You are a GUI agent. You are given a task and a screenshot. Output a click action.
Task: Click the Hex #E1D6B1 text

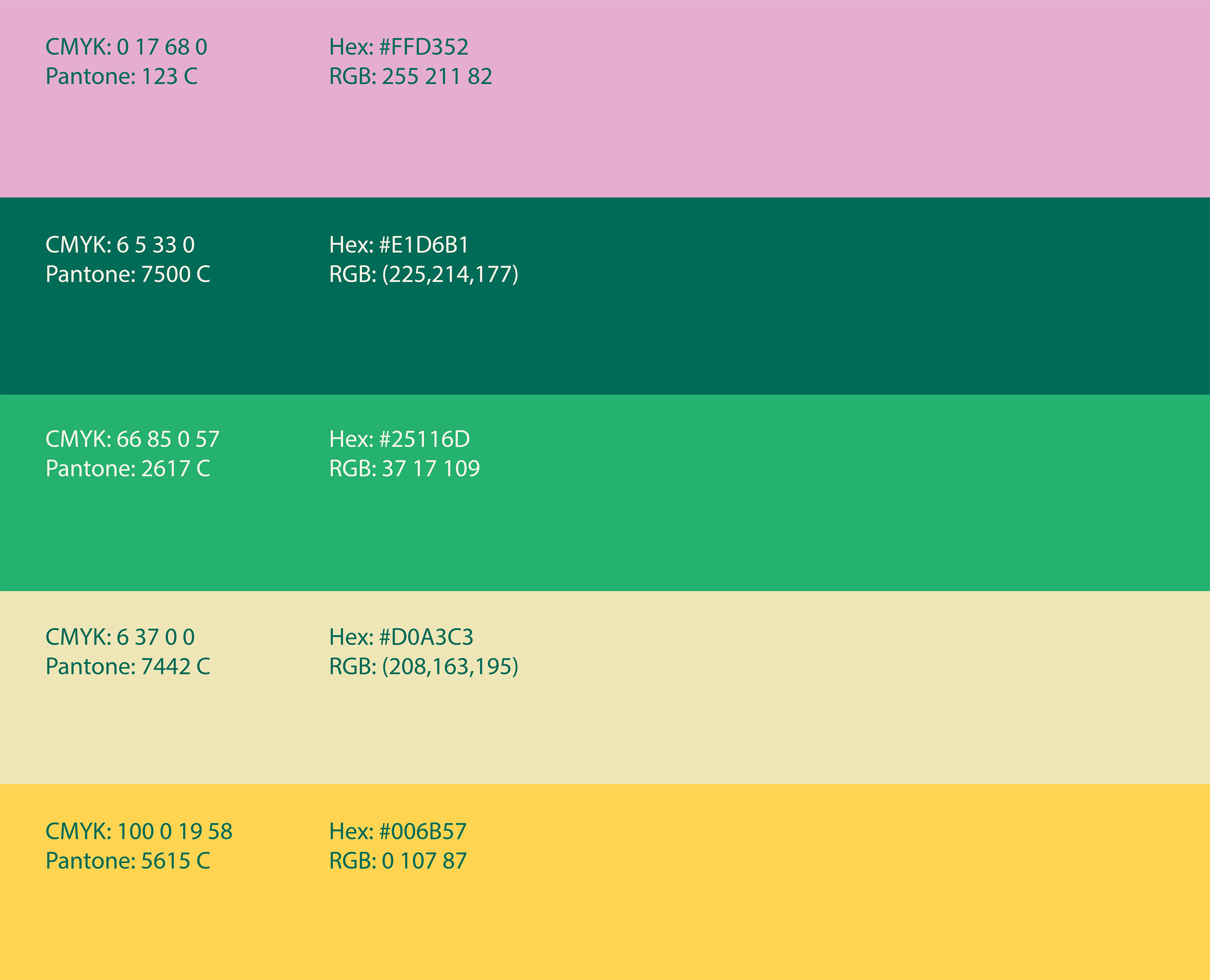[x=399, y=244]
